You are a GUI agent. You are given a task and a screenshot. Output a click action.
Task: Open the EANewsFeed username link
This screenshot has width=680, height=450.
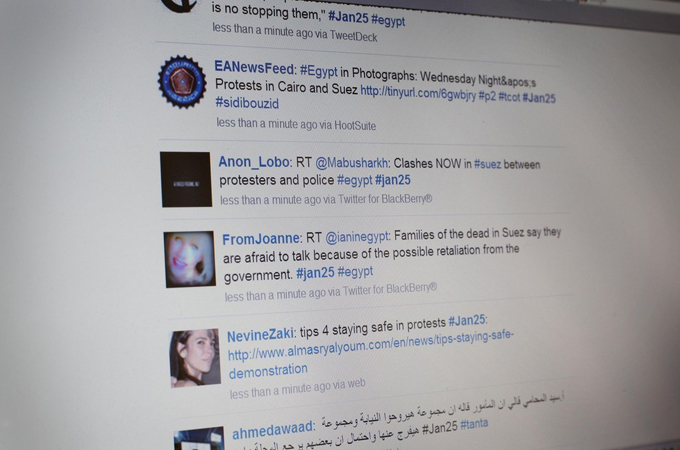[x=254, y=68]
